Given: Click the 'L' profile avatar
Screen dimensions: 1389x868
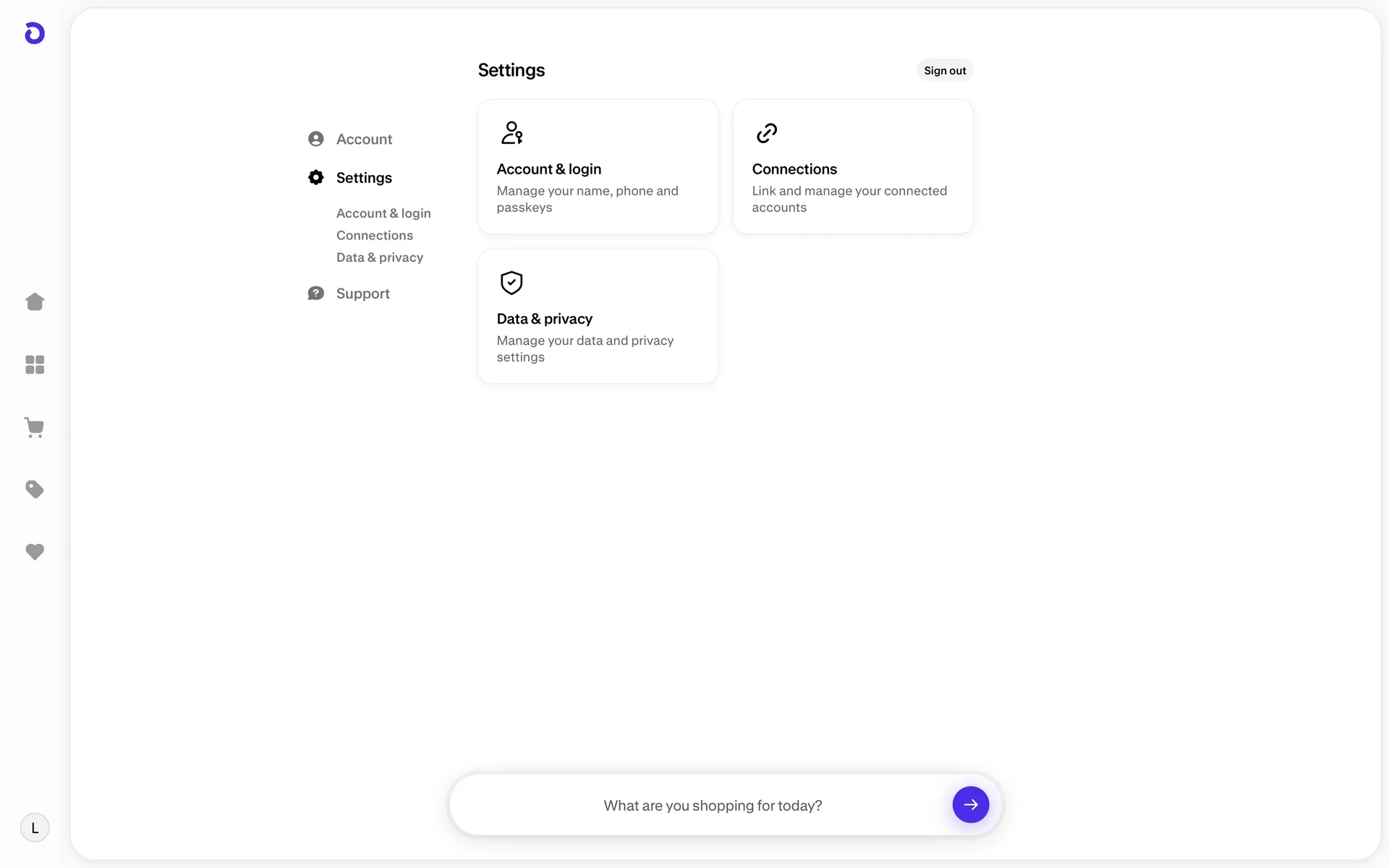Looking at the screenshot, I should [35, 827].
